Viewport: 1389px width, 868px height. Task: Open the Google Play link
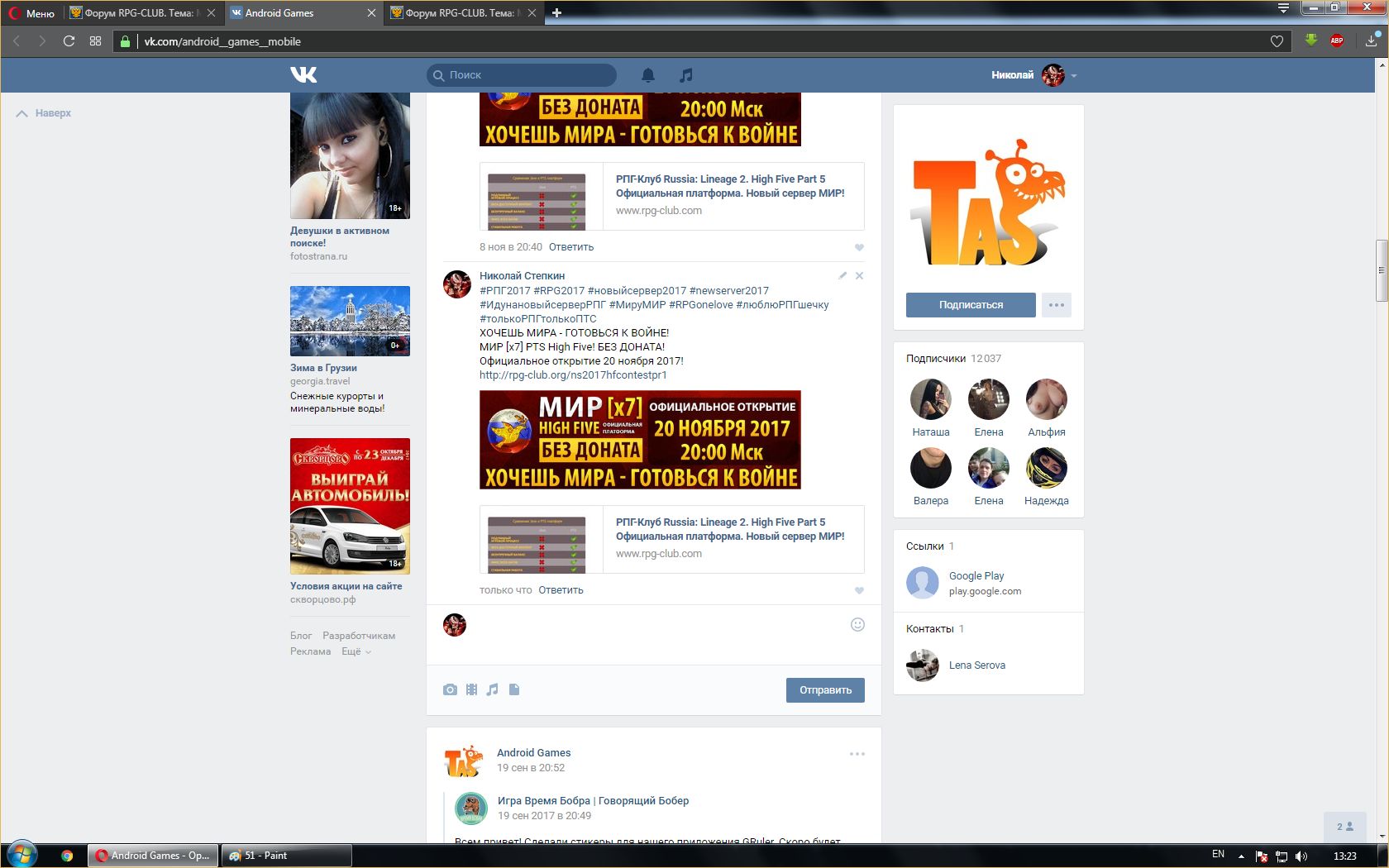(x=976, y=576)
